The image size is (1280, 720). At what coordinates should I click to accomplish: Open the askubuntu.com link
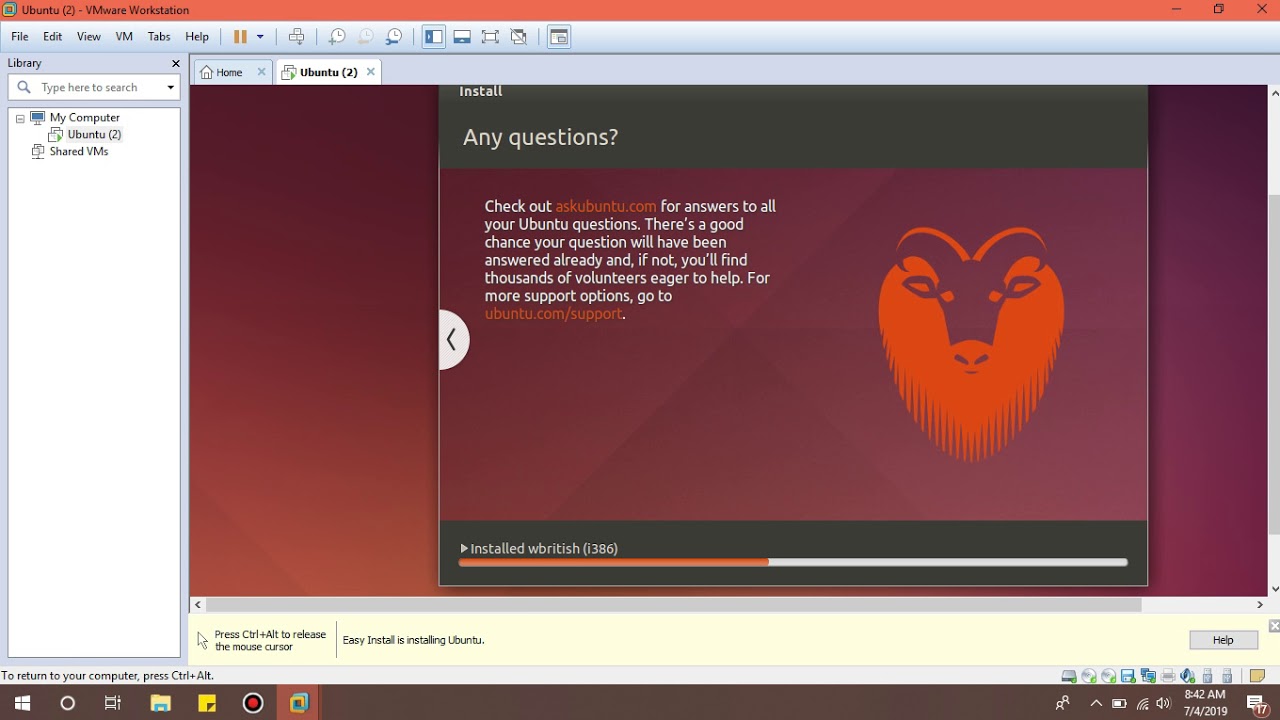(606, 206)
